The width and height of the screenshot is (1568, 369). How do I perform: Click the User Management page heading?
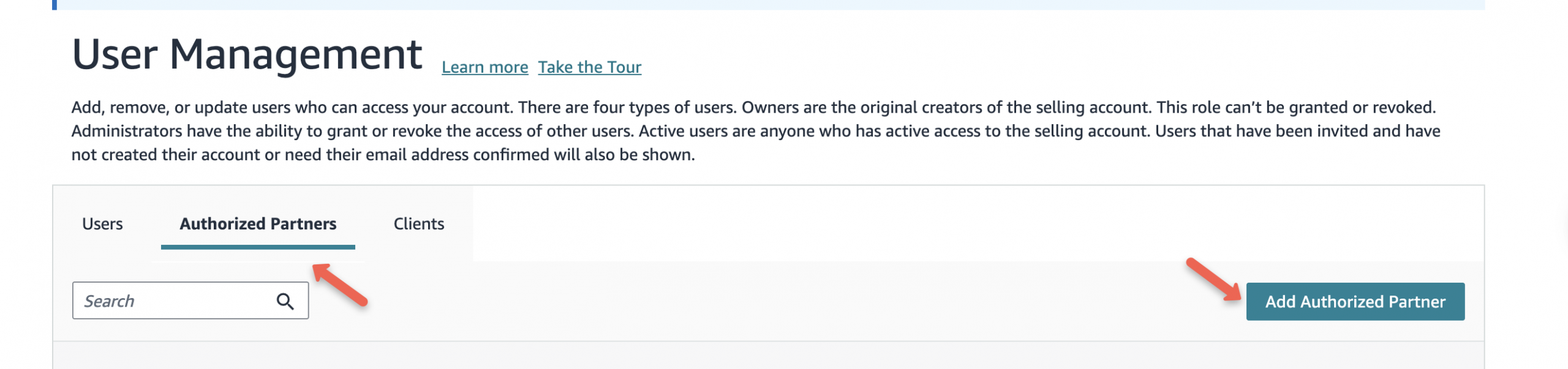247,54
